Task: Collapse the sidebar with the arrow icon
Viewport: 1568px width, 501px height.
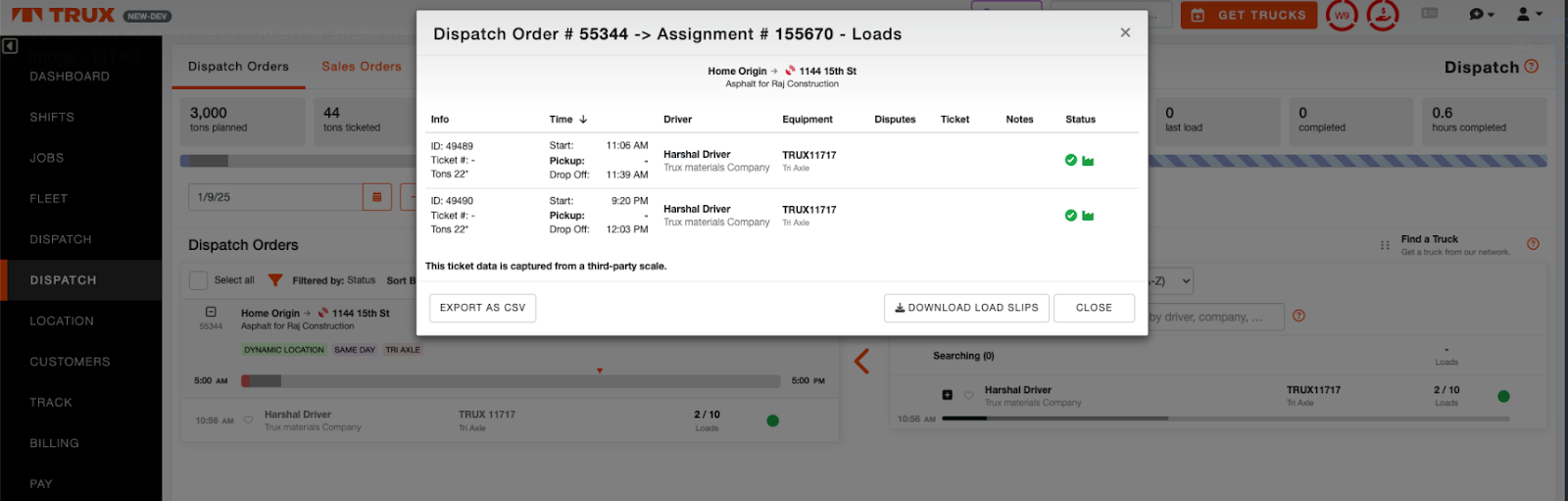Action: click(x=10, y=46)
